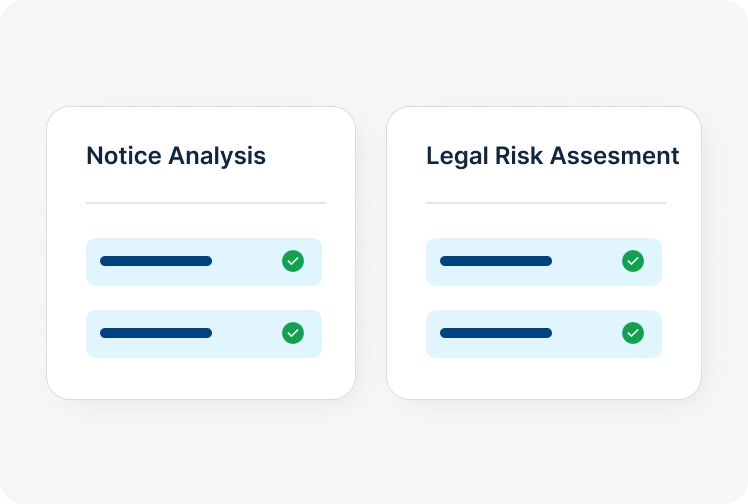The width and height of the screenshot is (748, 504).
Task: Click the word Notice in left card title
Action: [x=124, y=156]
